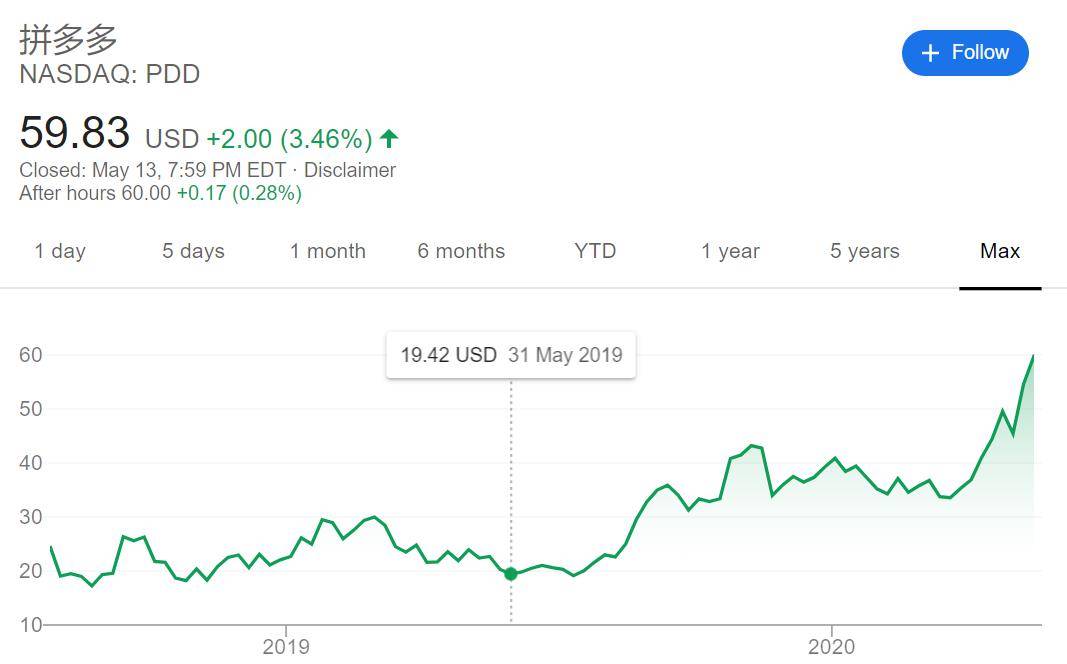Show the 1 year chart range
Screen dimensions: 1067x664
[x=730, y=251]
